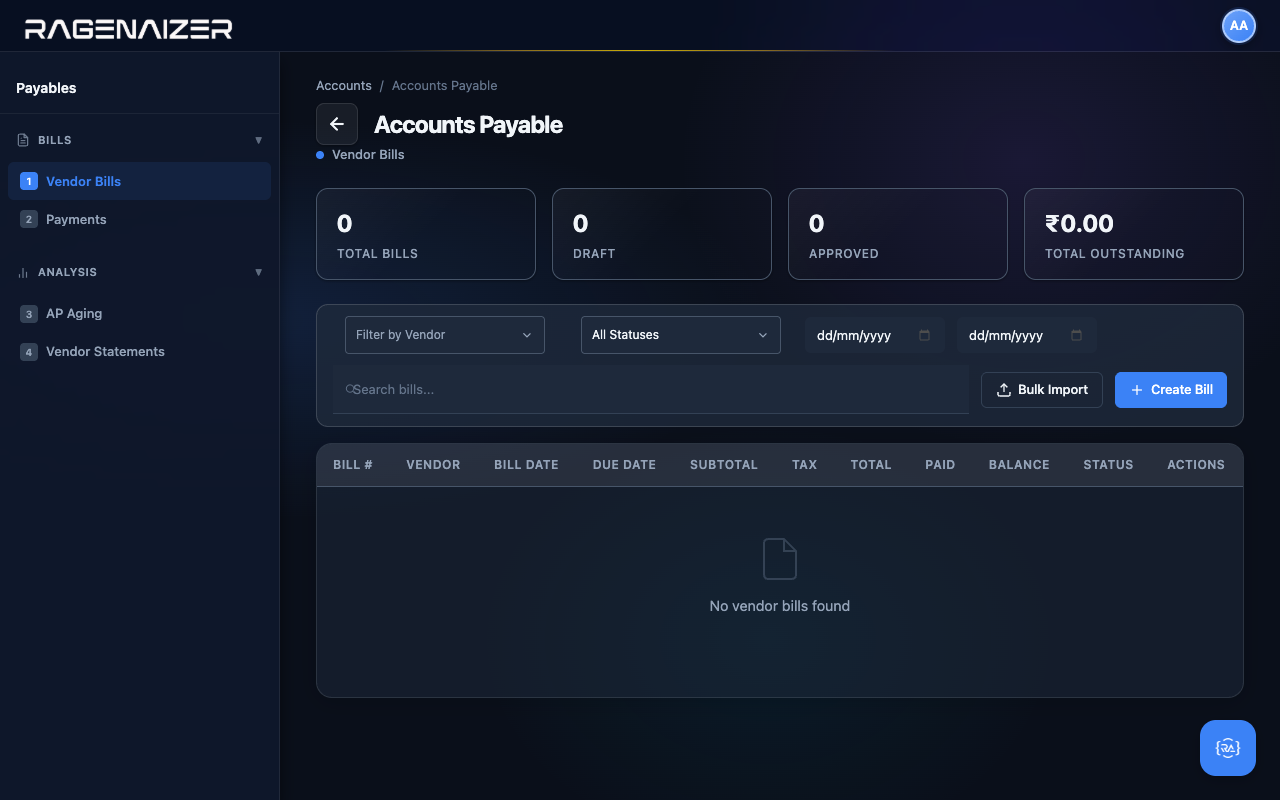Open the AA user avatar menu

pyautogui.click(x=1239, y=26)
